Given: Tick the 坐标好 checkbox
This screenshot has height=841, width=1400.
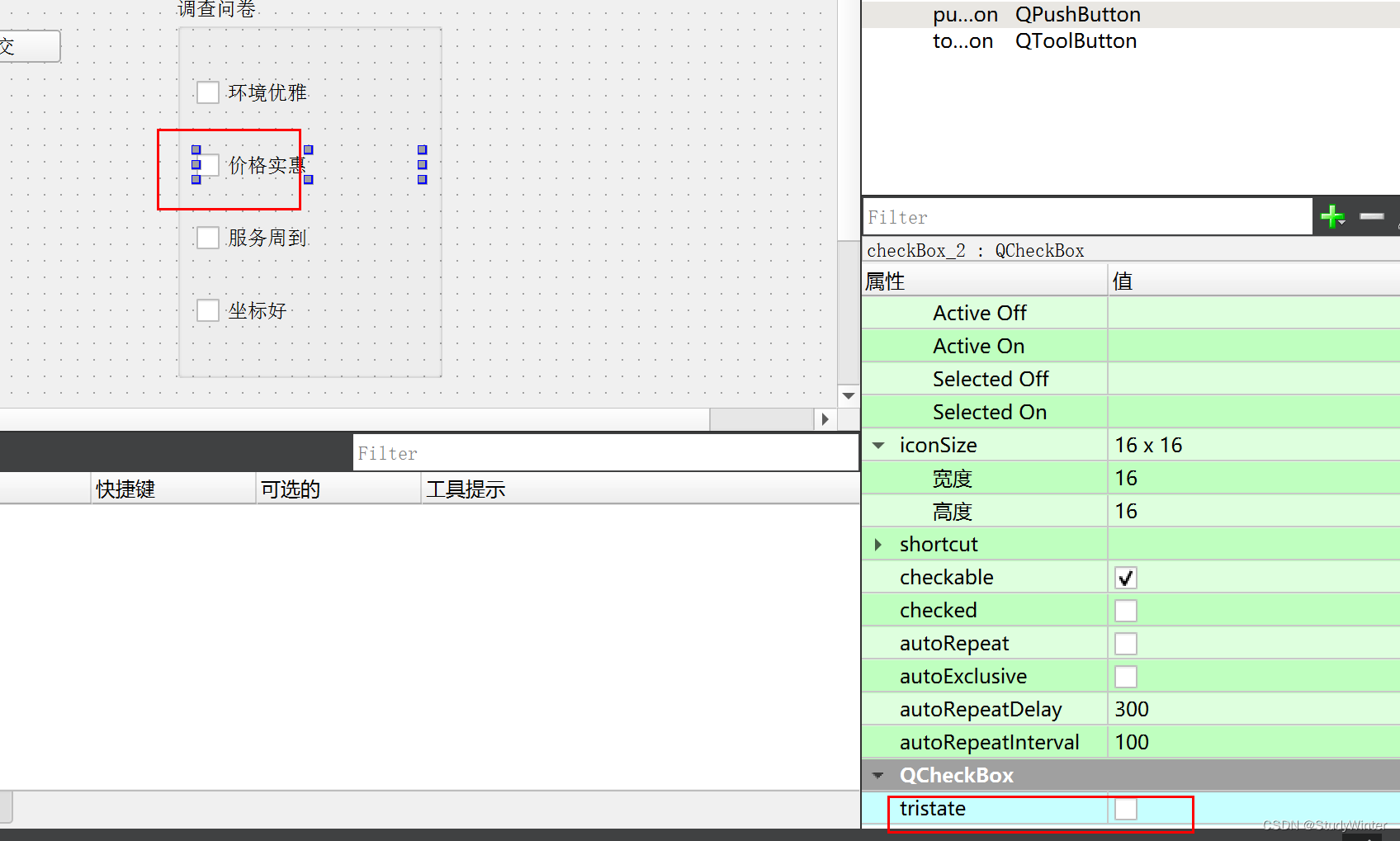Looking at the screenshot, I should pyautogui.click(x=208, y=310).
